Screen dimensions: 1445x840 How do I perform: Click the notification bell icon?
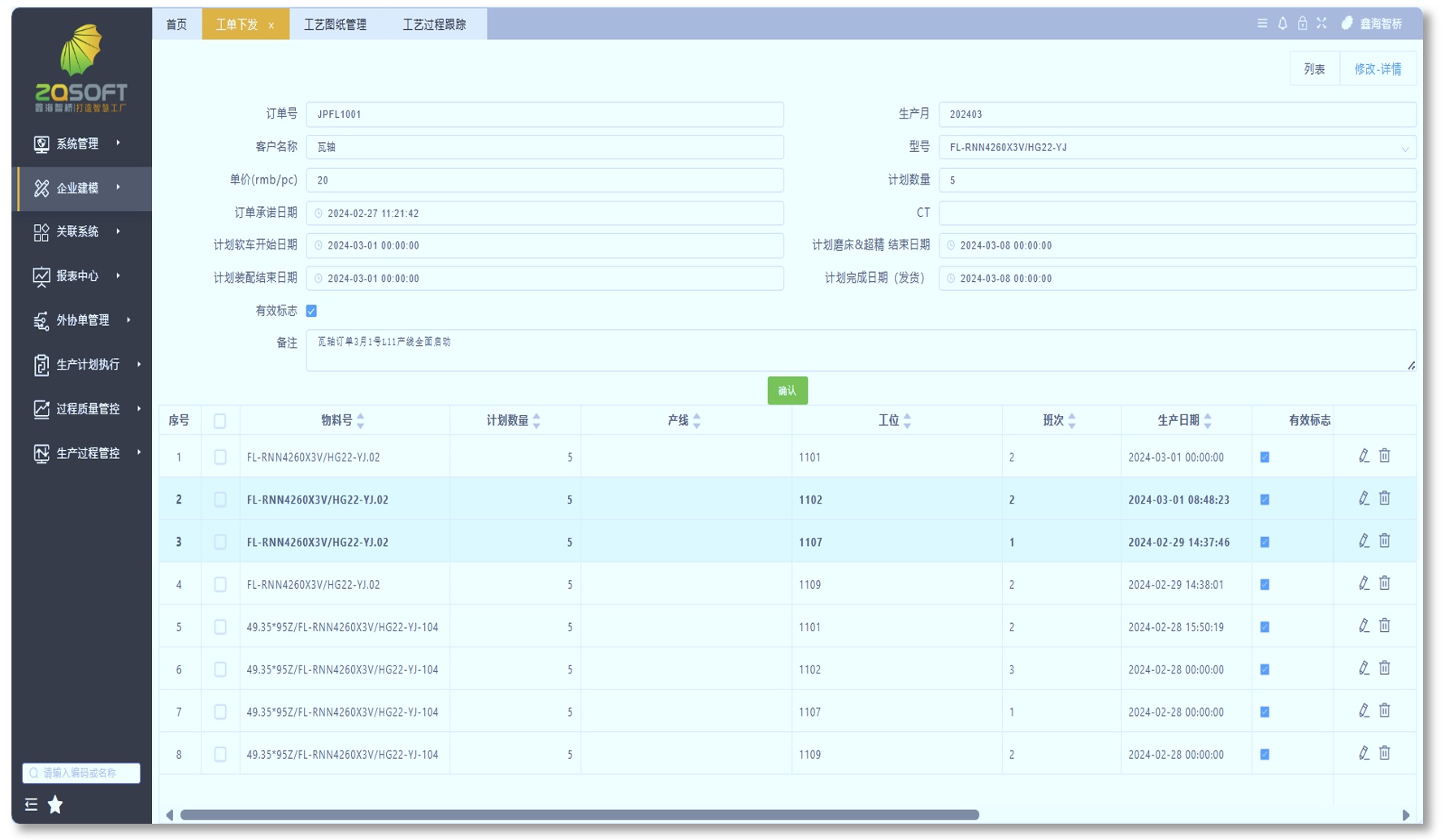[1282, 24]
